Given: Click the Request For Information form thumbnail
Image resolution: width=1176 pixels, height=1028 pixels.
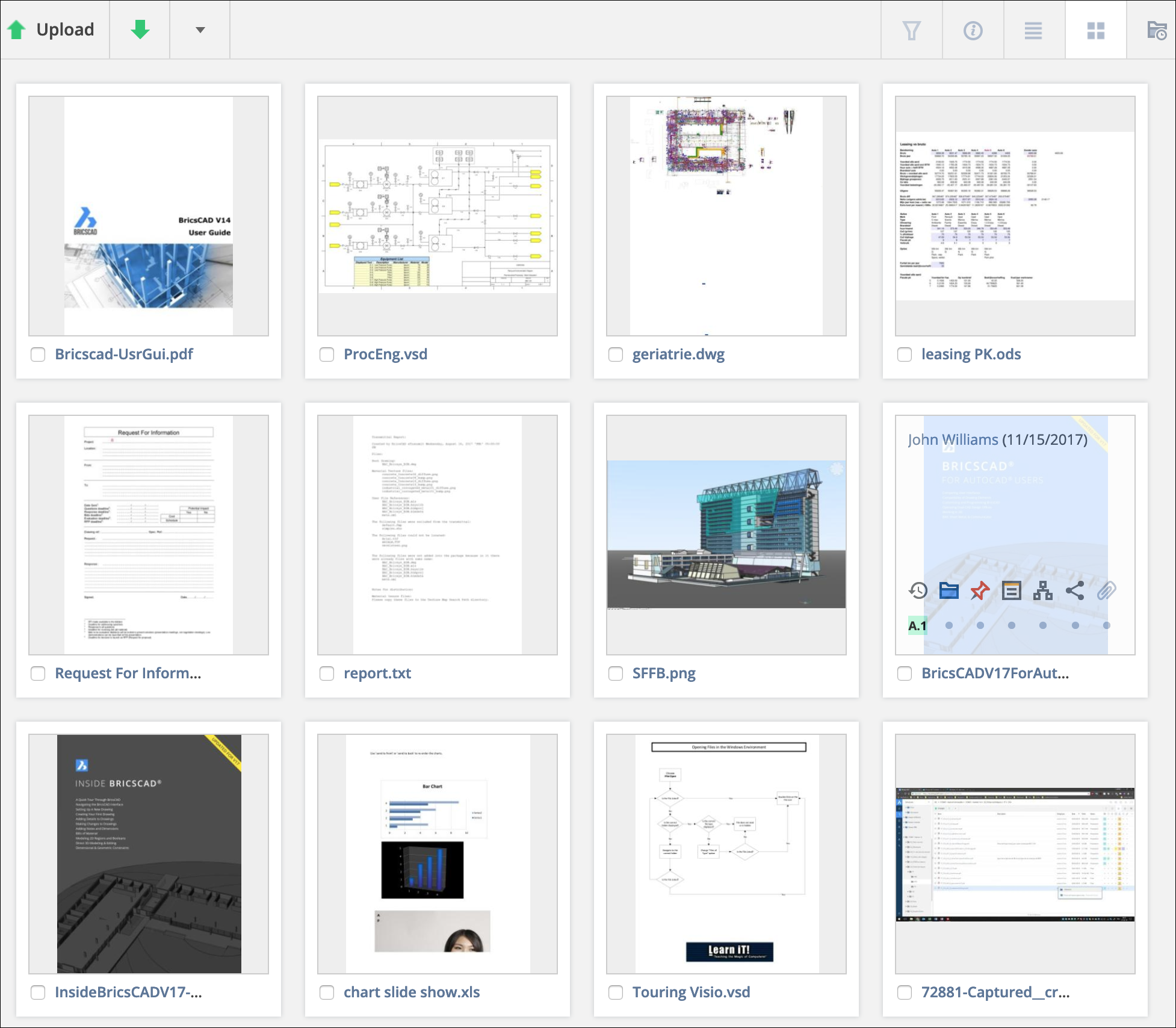Looking at the screenshot, I should click(x=149, y=535).
